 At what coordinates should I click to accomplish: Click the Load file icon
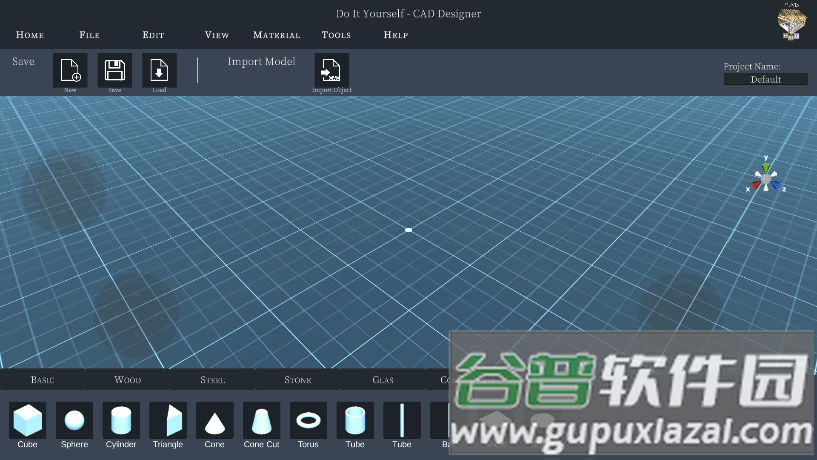click(x=159, y=70)
